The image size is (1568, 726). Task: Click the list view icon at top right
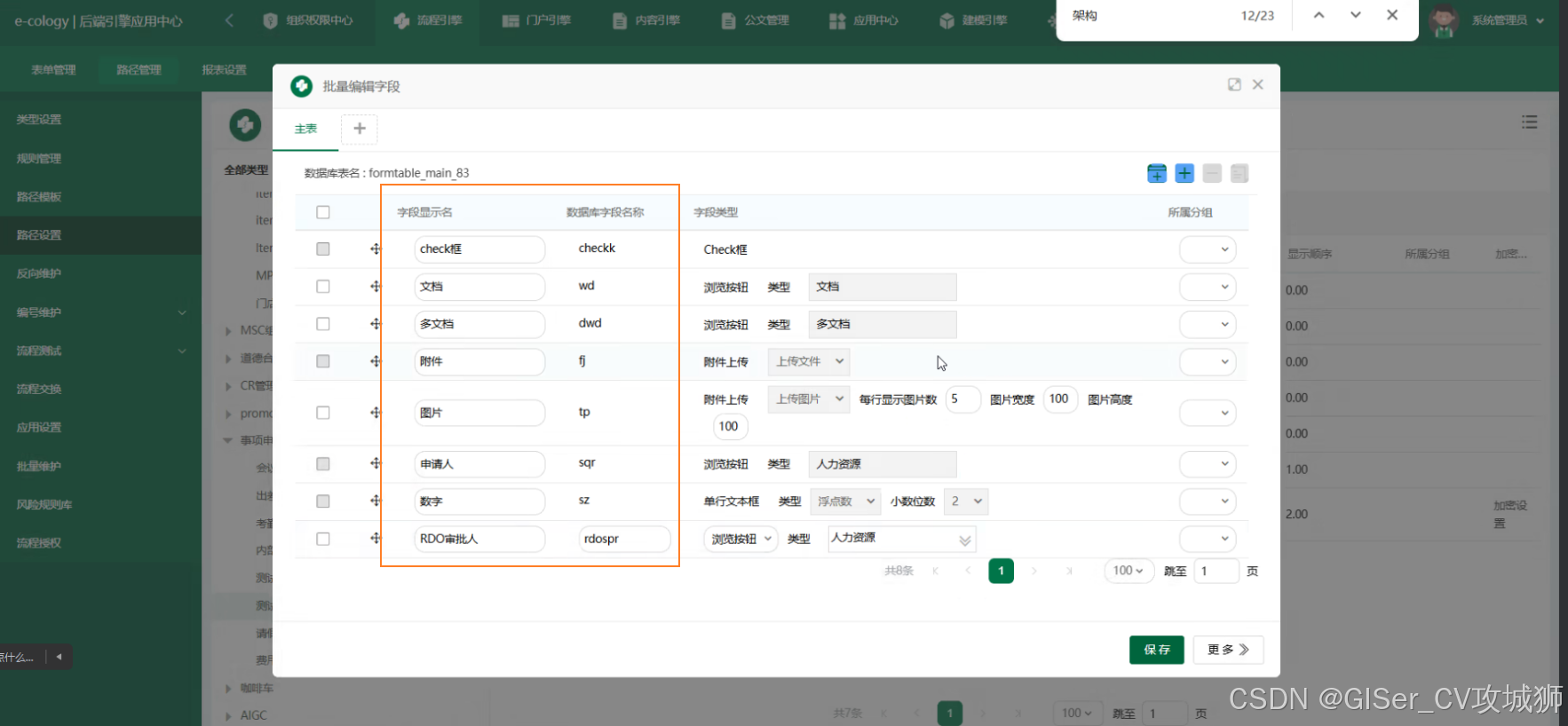click(1529, 122)
